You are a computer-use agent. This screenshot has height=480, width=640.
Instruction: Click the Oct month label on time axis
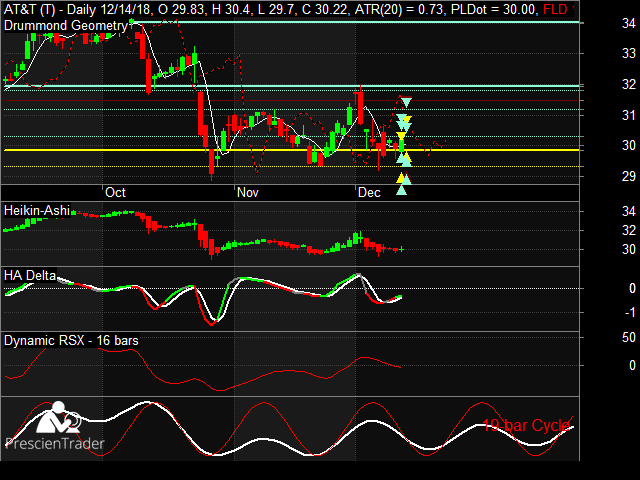point(115,193)
